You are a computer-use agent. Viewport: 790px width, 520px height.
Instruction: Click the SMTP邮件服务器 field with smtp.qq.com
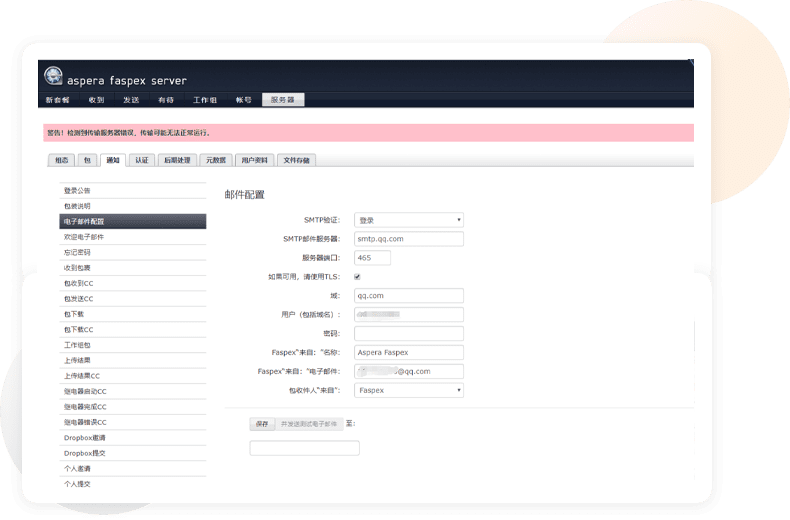(408, 239)
